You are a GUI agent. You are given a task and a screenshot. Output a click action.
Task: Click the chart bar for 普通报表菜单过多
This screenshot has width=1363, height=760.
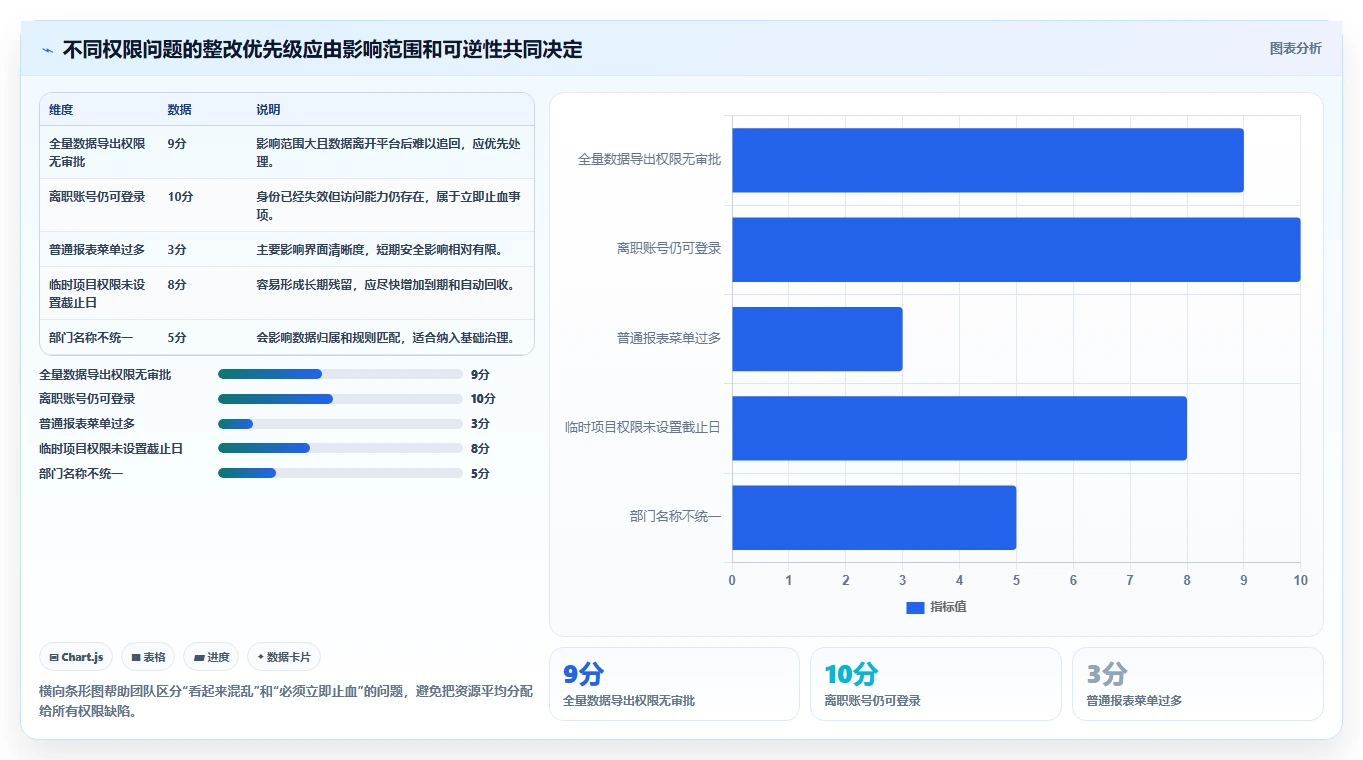click(x=817, y=339)
